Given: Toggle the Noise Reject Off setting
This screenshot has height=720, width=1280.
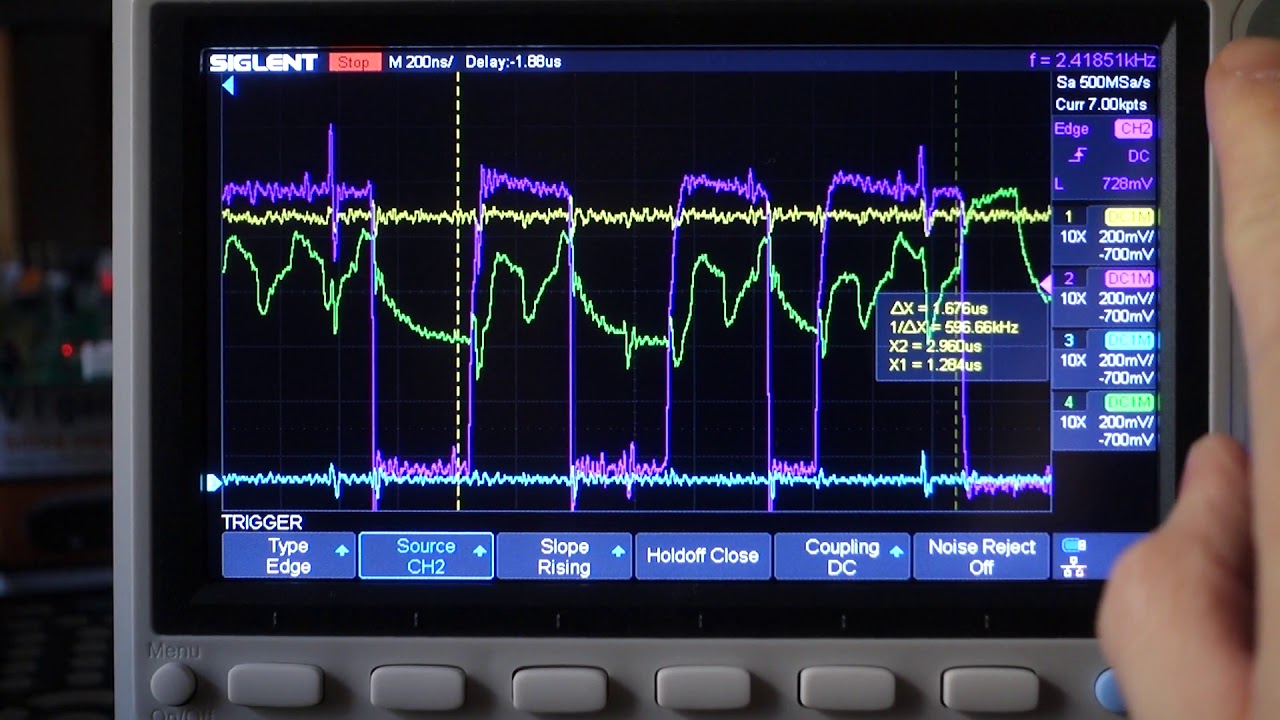Looking at the screenshot, I should pos(980,556).
